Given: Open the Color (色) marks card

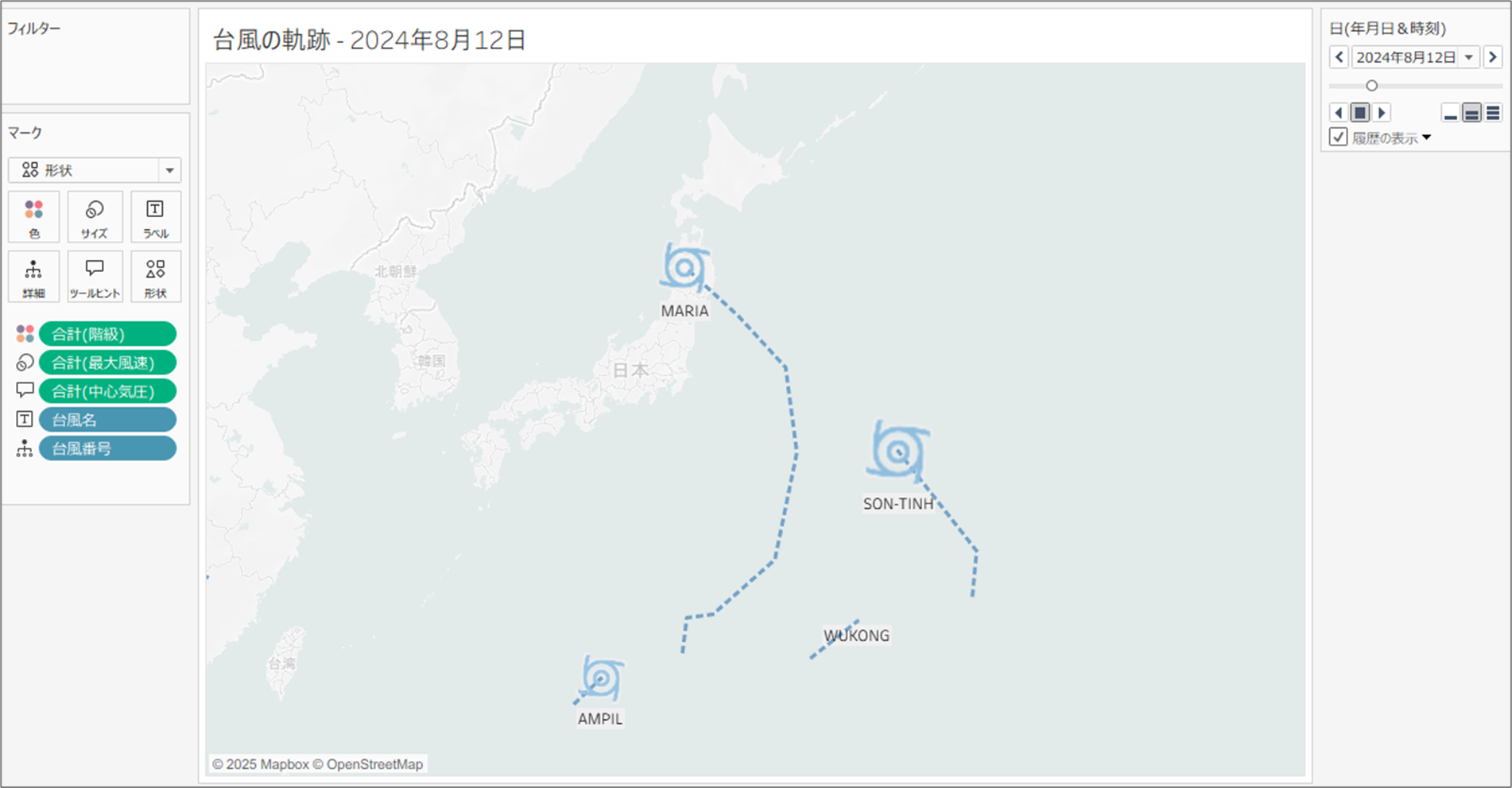Looking at the screenshot, I should [x=34, y=216].
